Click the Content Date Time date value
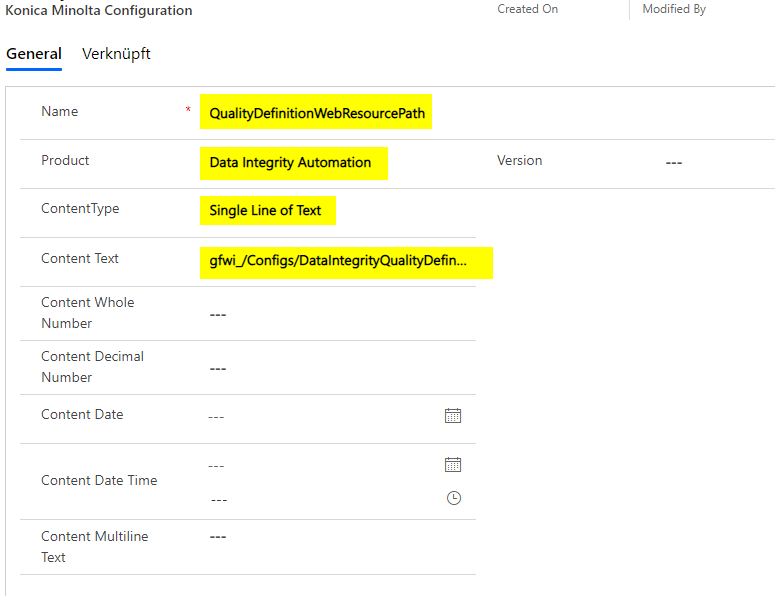The width and height of the screenshot is (775, 596). (x=216, y=466)
